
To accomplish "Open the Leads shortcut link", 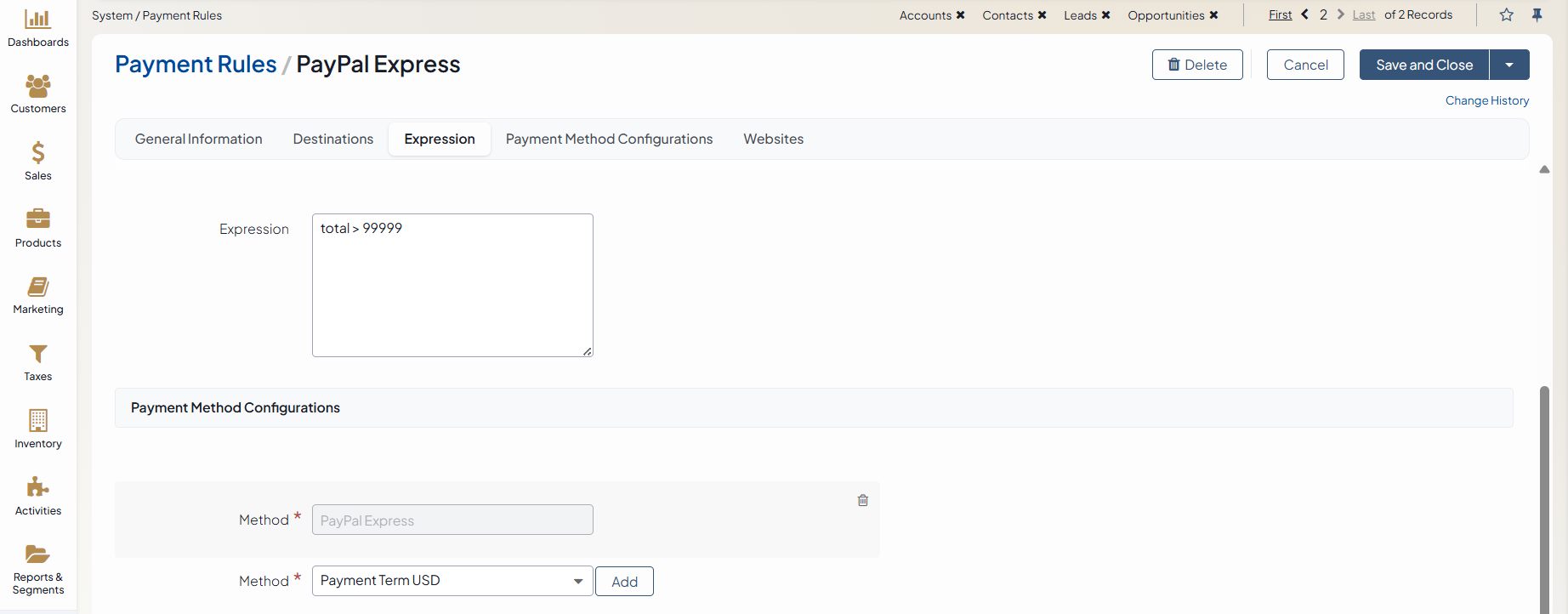I will point(1080,15).
